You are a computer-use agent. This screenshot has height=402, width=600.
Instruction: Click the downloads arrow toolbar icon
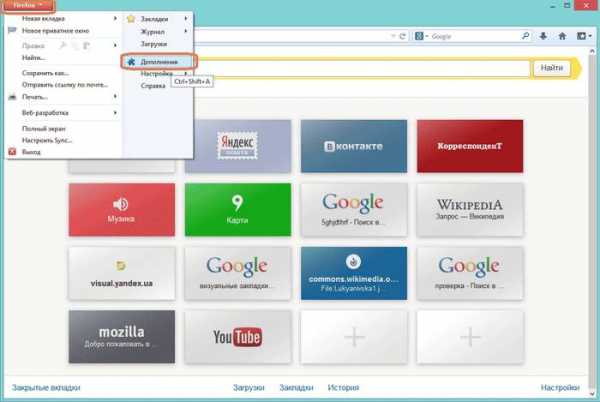pyautogui.click(x=543, y=36)
